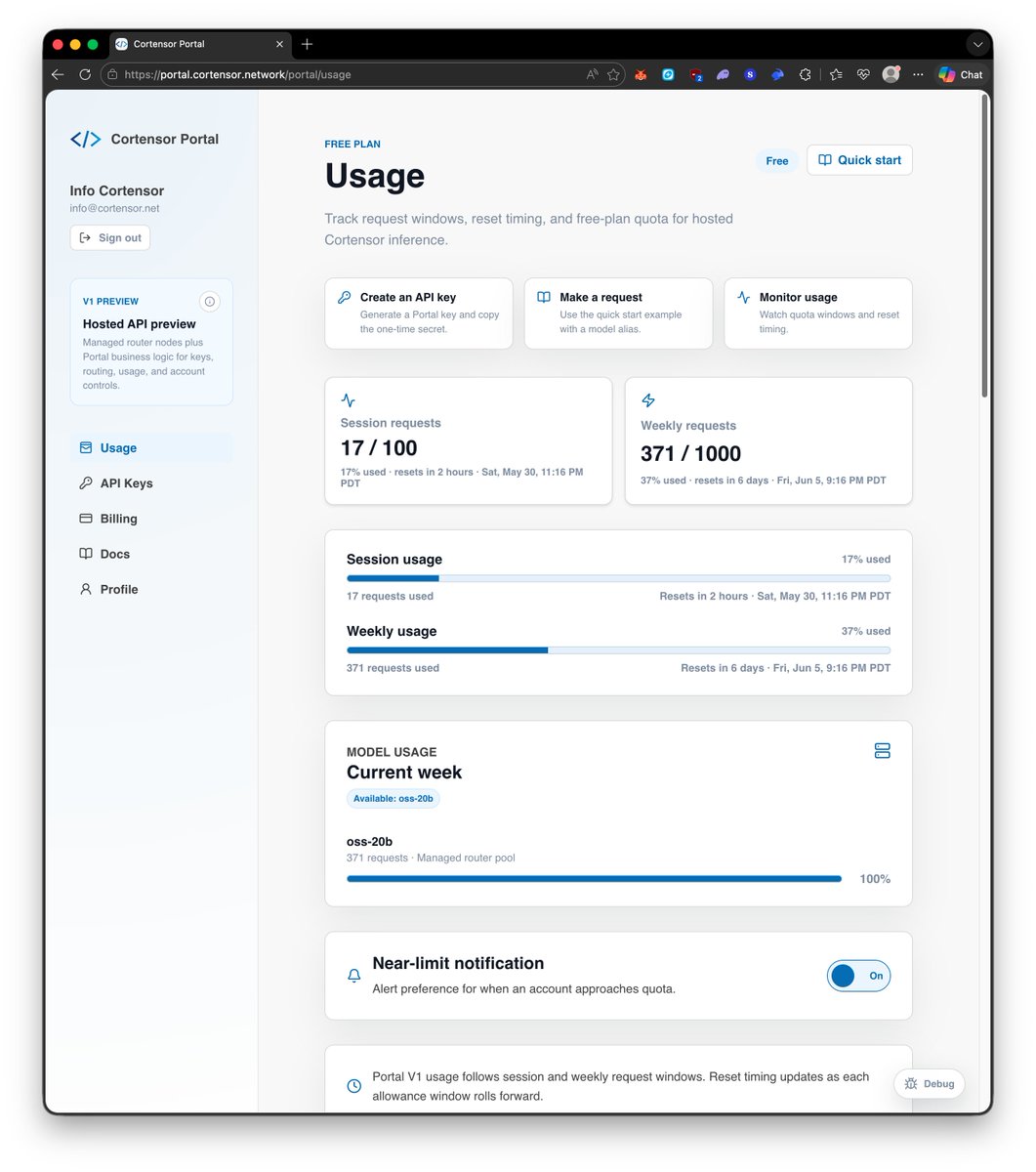Open Copilot Chat in the browser toolbar
The width and height of the screenshot is (1036, 1172).
coord(961,74)
